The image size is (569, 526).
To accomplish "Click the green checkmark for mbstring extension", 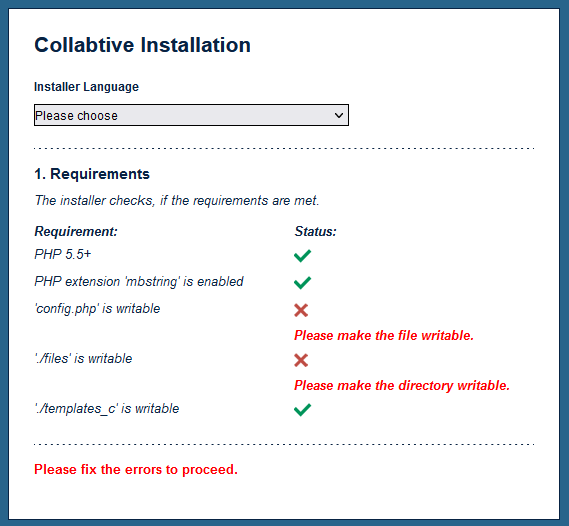I will 302,283.
